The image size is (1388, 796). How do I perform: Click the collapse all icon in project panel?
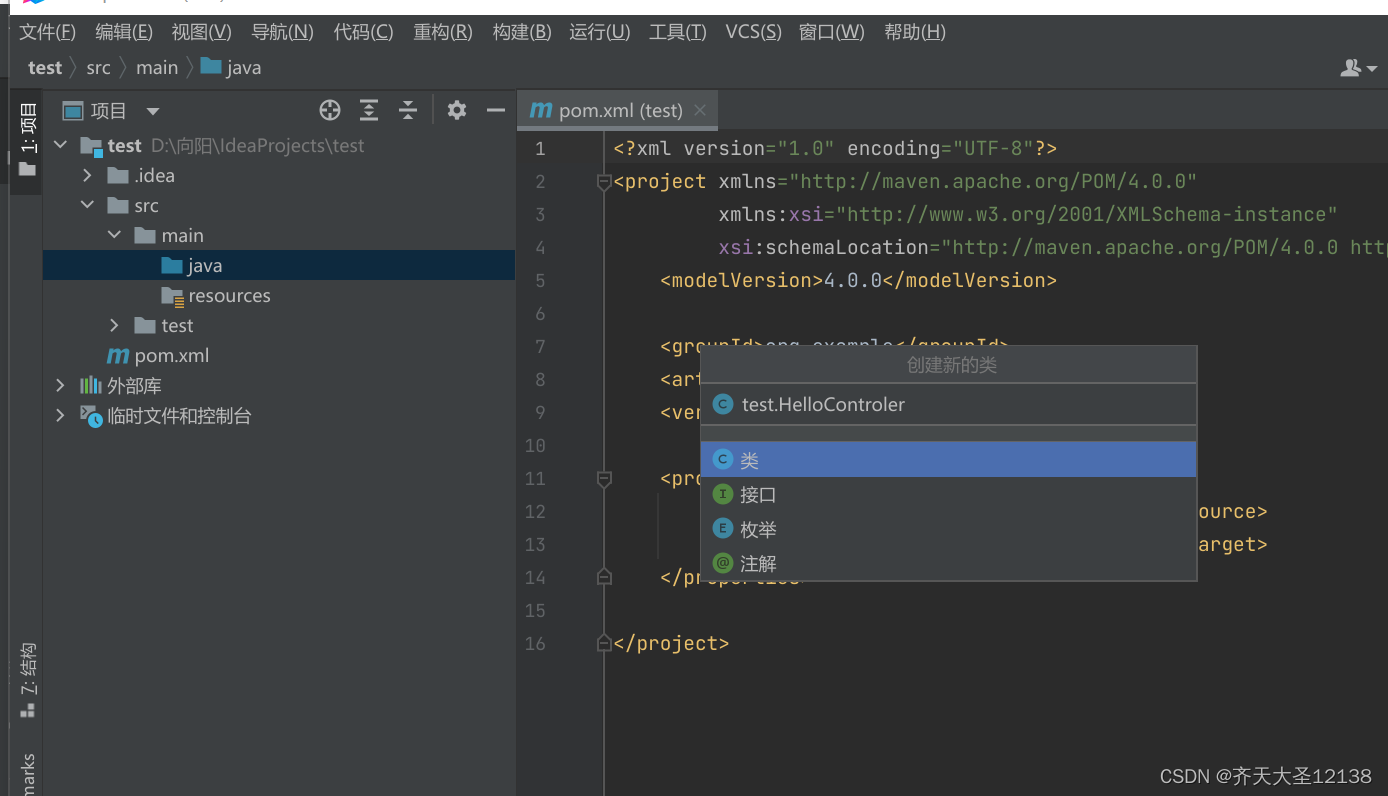click(x=407, y=110)
